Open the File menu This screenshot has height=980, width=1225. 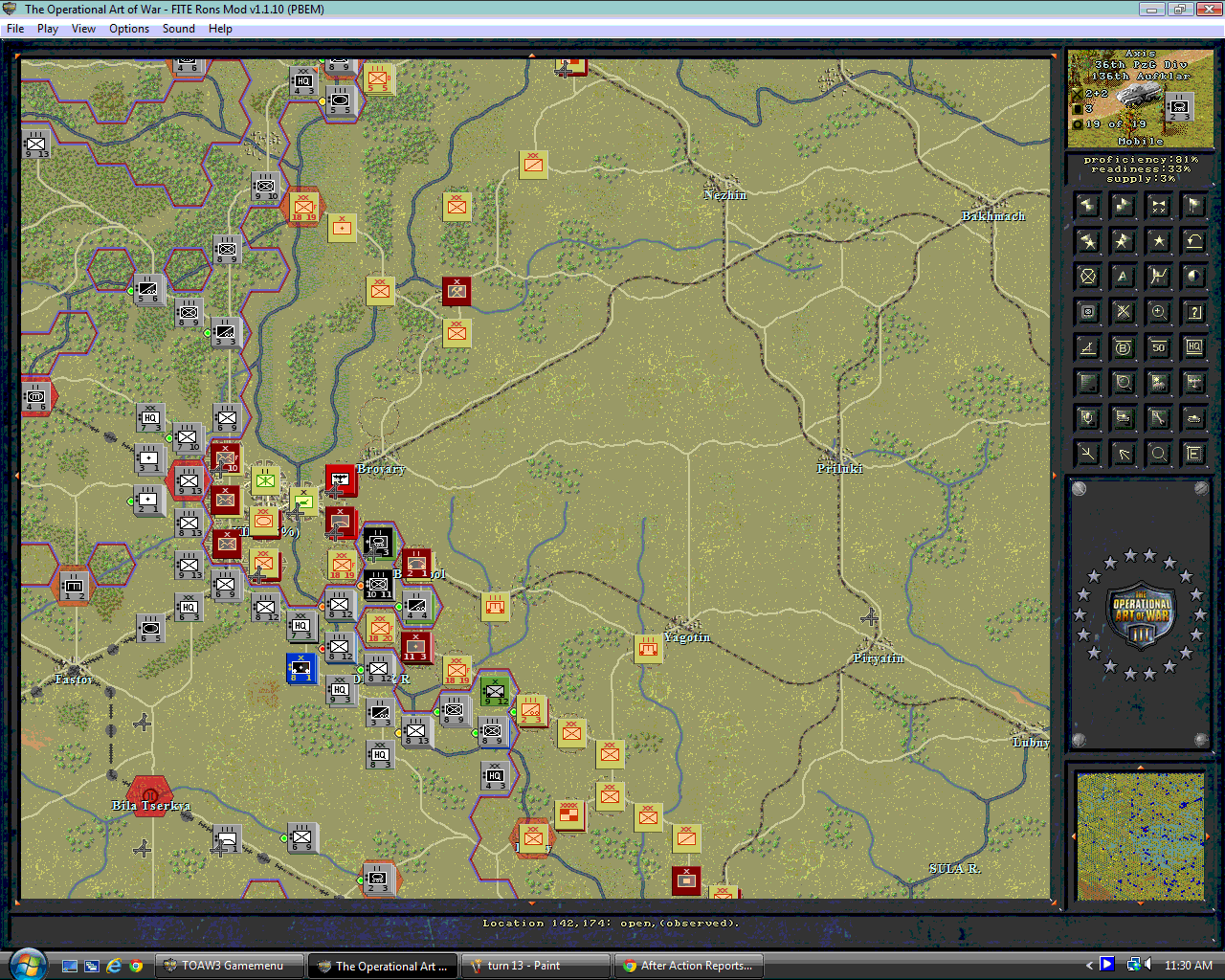[15, 29]
